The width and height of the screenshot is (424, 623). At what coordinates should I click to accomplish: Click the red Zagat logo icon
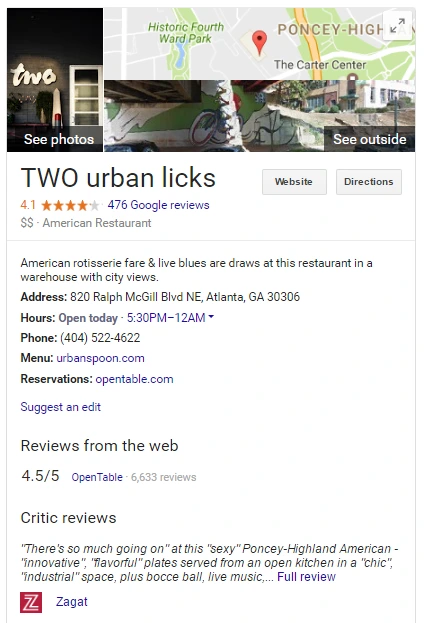(31, 602)
